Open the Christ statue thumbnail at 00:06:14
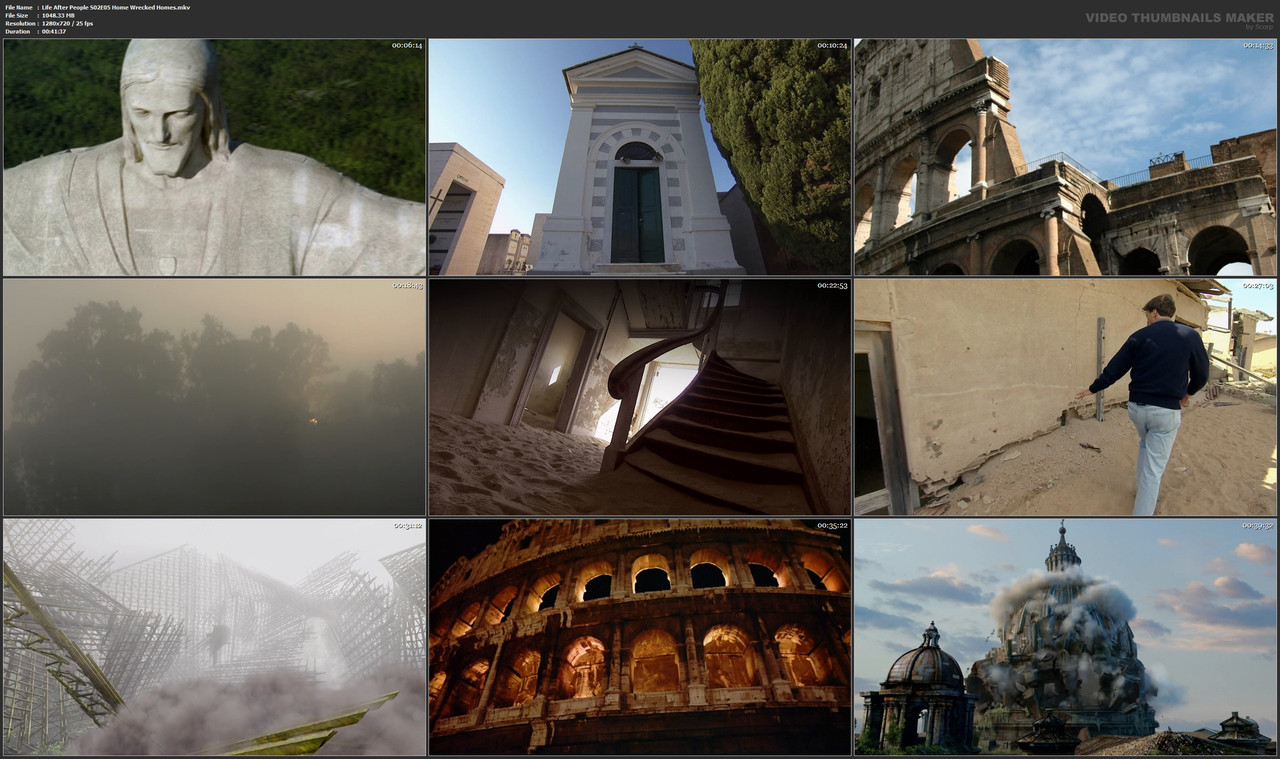 [214, 157]
